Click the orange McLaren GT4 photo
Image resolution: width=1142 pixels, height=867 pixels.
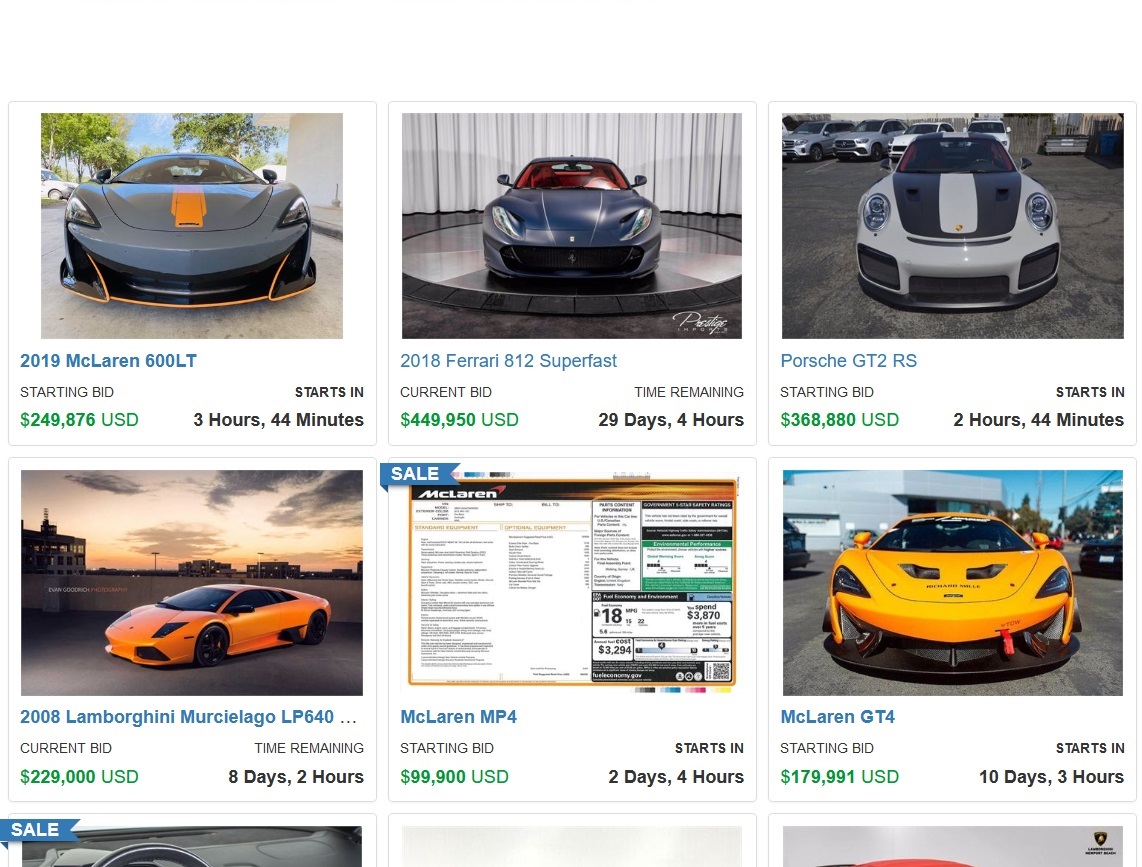coord(953,583)
